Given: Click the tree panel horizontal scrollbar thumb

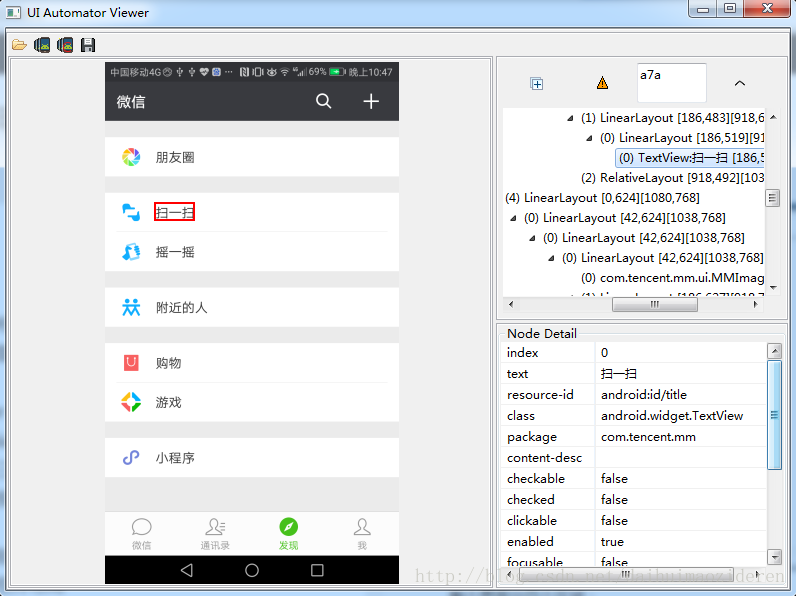Looking at the screenshot, I should click(x=655, y=304).
